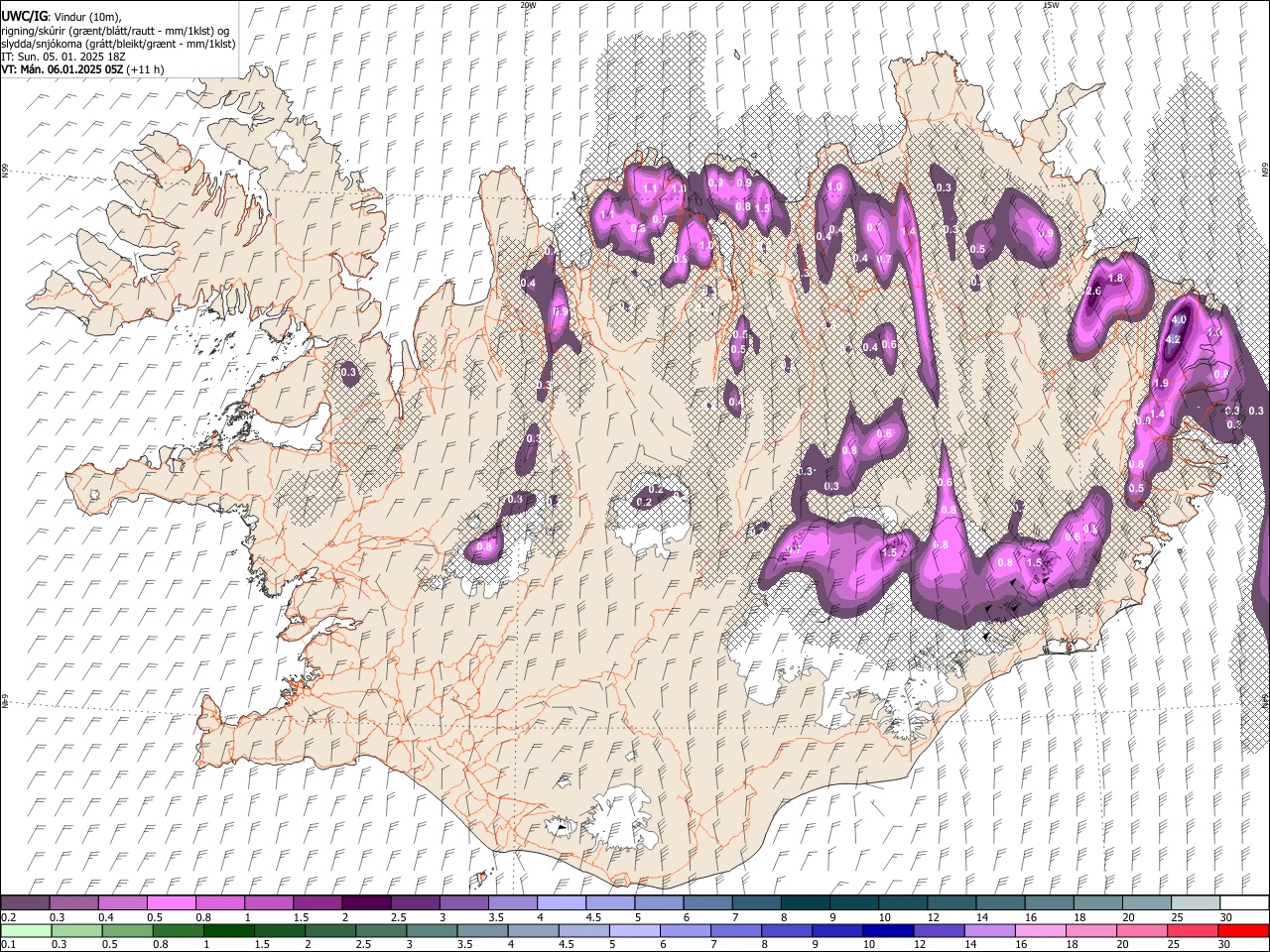Image resolution: width=1270 pixels, height=952 pixels.
Task: Select the 3–3.5 violet snow legend swatch
Action: pyautogui.click(x=462, y=902)
